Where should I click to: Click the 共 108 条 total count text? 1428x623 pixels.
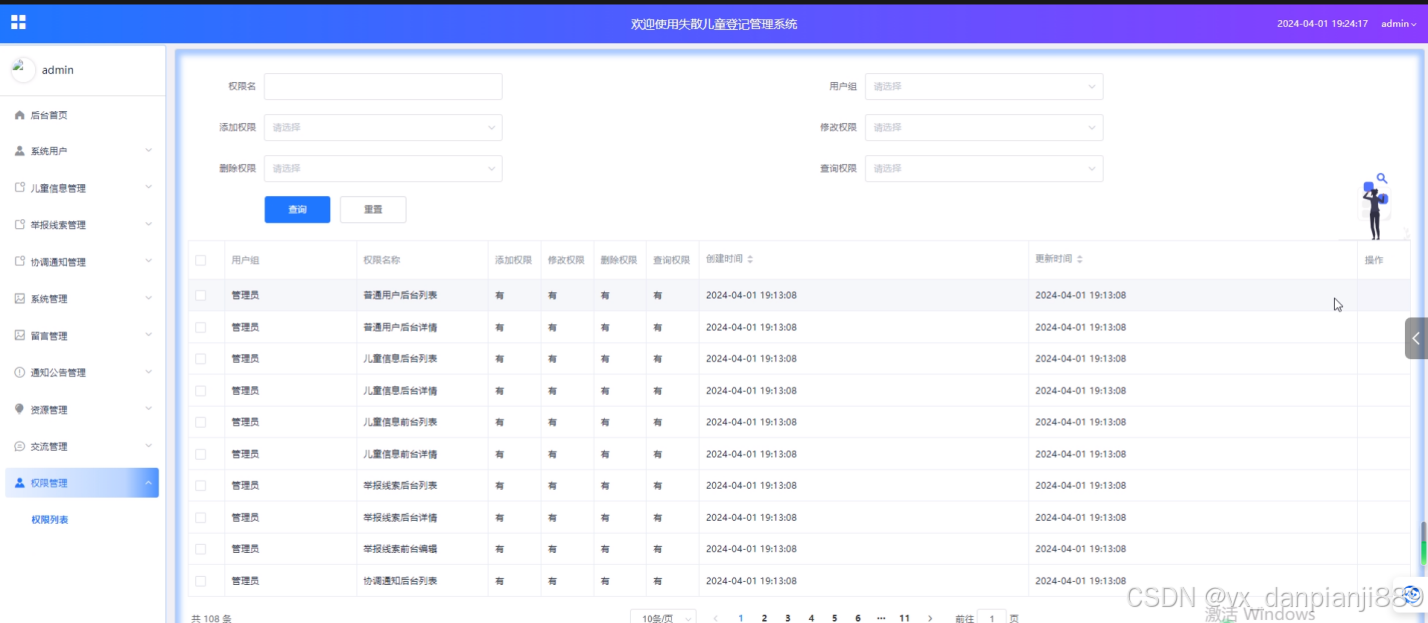211,619
